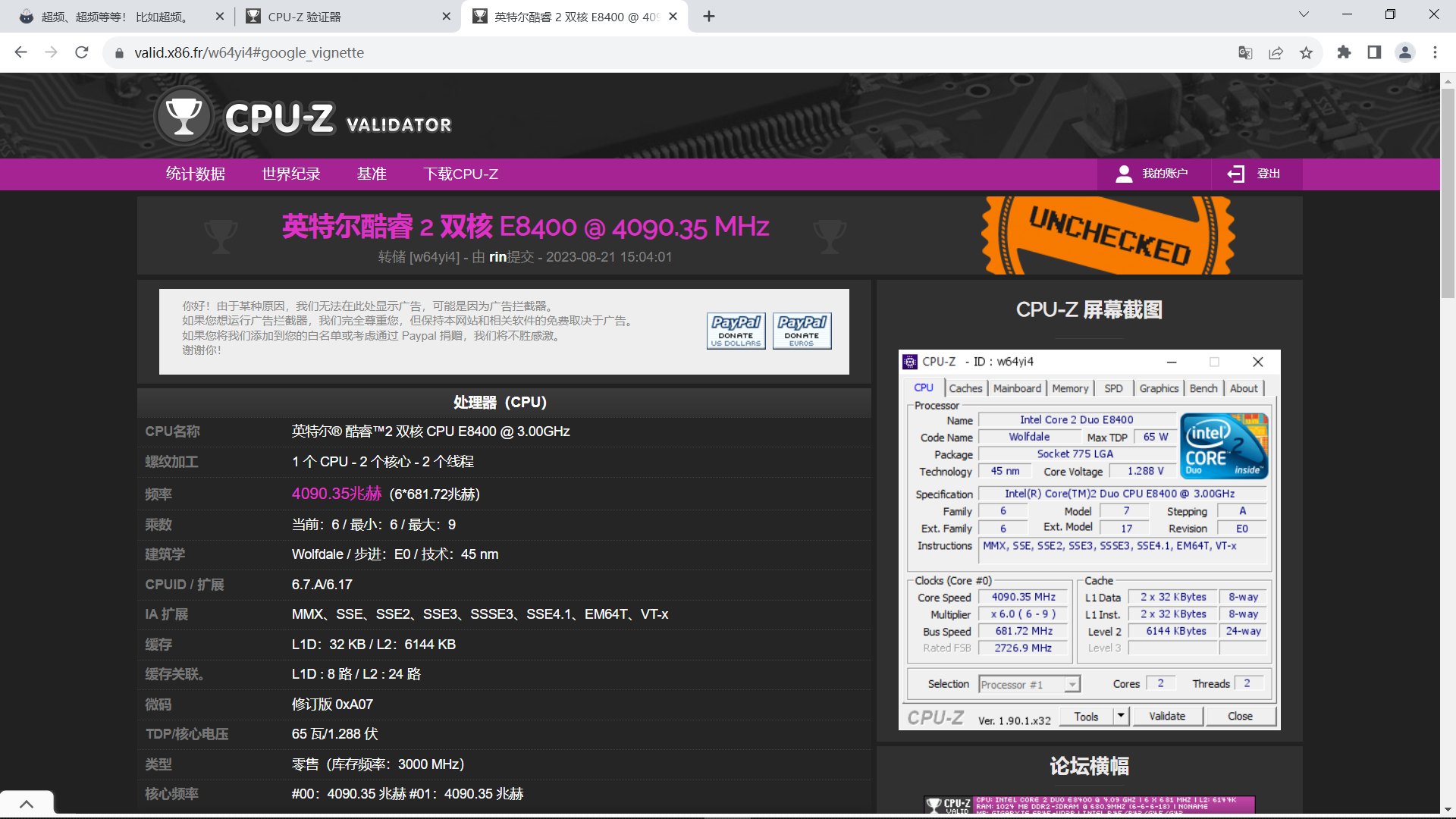Click the account person icon
The image size is (1456, 819).
[1124, 174]
